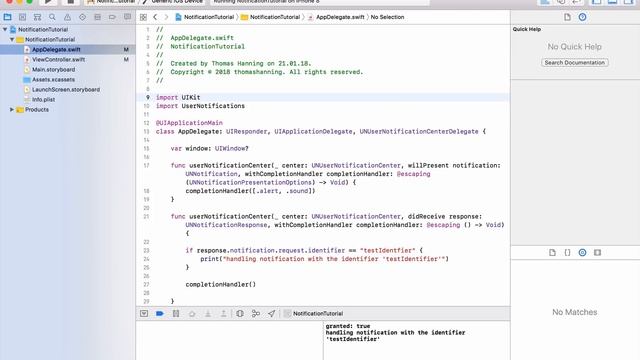Viewport: 640px width, 360px height.
Task: Click the 'completionHandler()' code line
Action: (221, 284)
